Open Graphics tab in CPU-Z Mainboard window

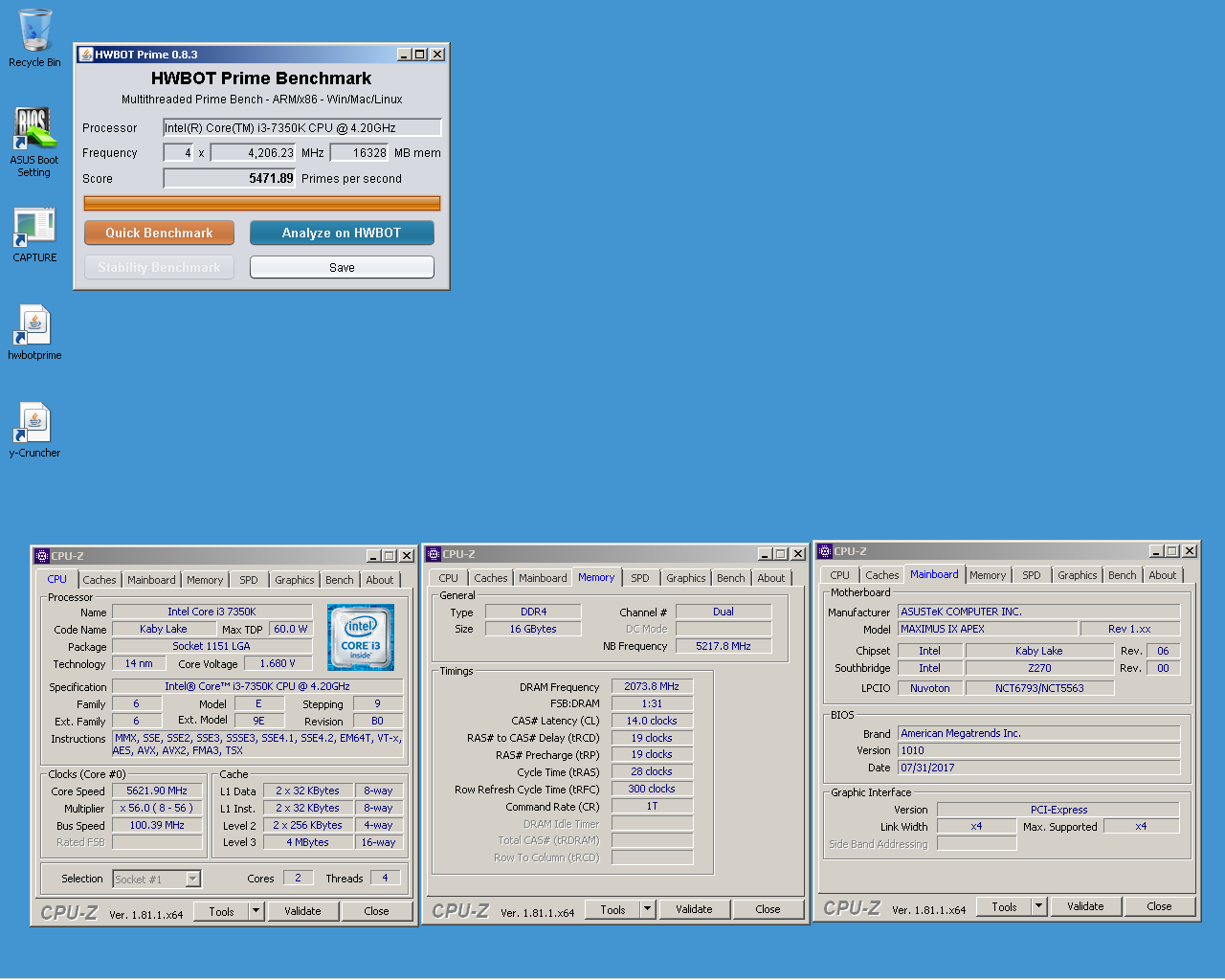click(x=1077, y=575)
